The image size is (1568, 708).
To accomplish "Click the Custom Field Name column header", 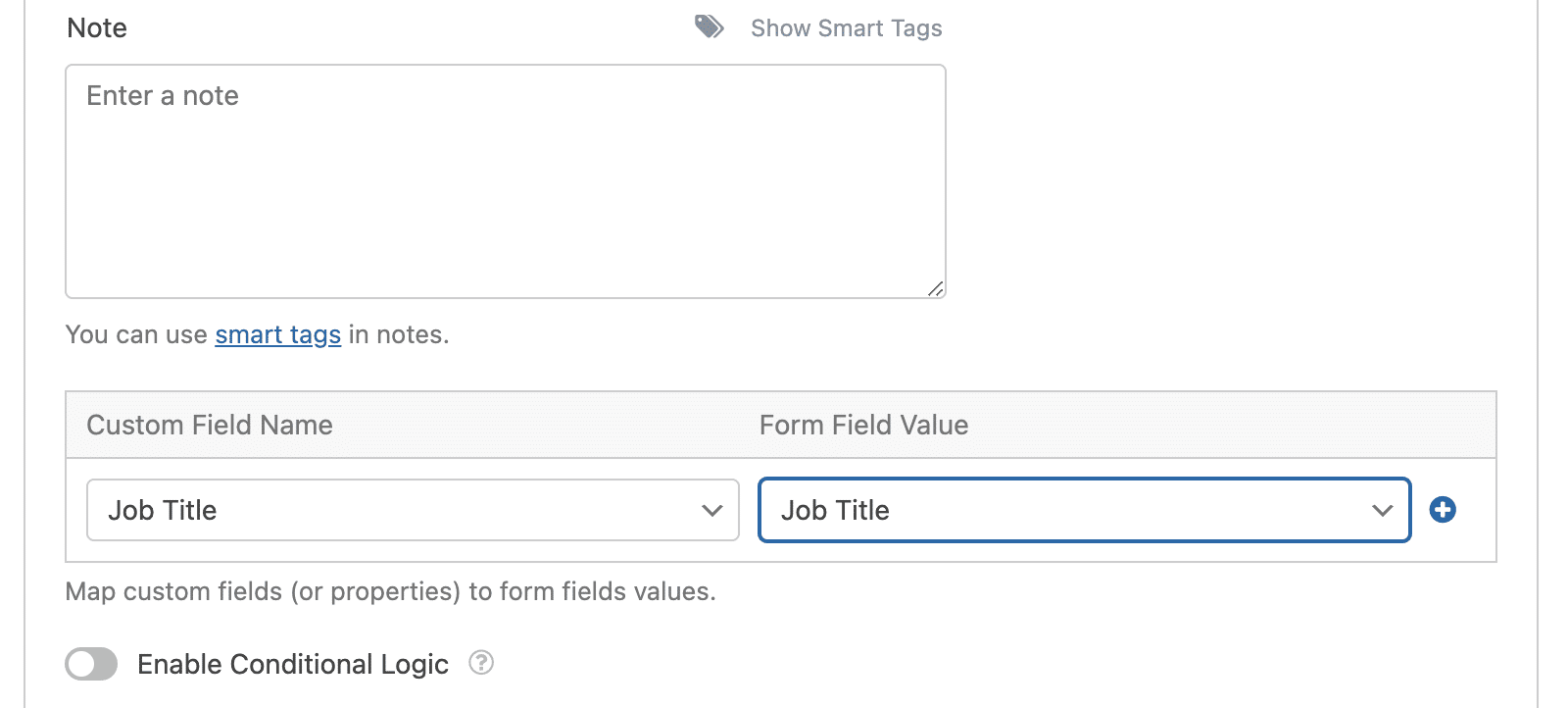I will tap(210, 426).
